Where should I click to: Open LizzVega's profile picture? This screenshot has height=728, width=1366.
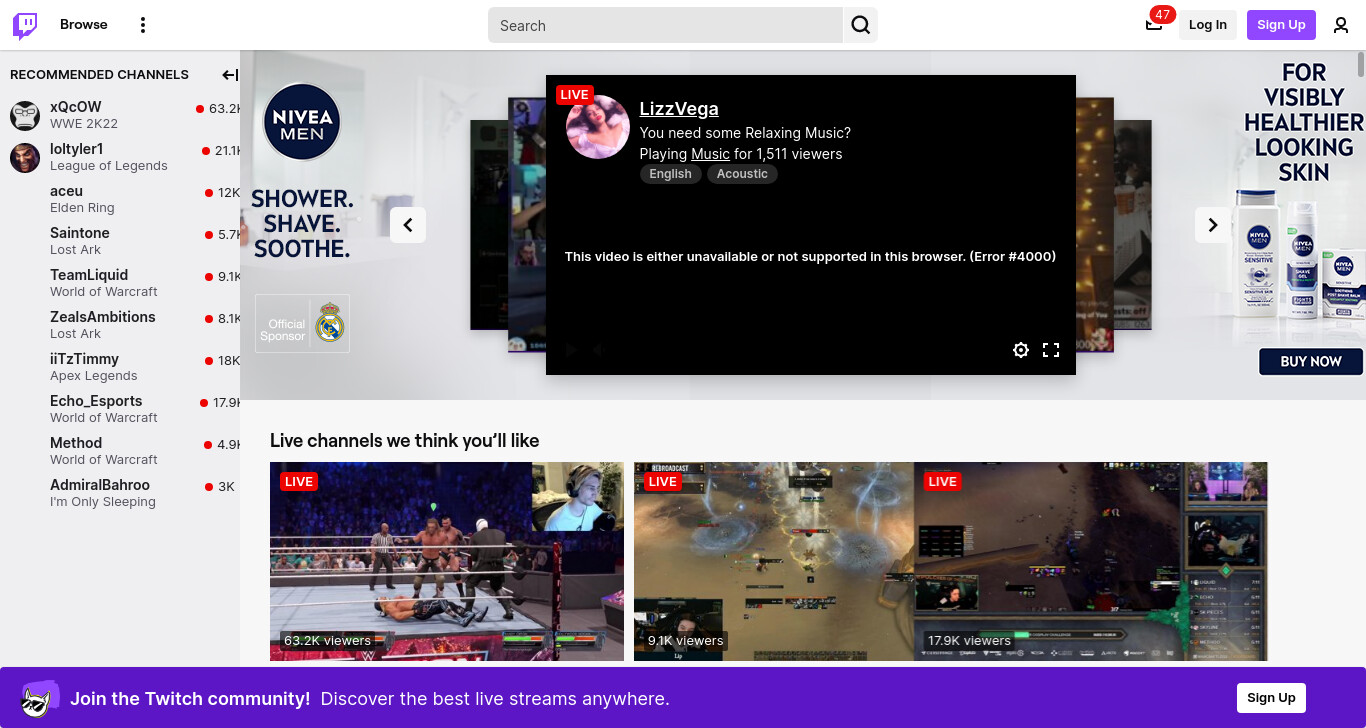tap(598, 127)
